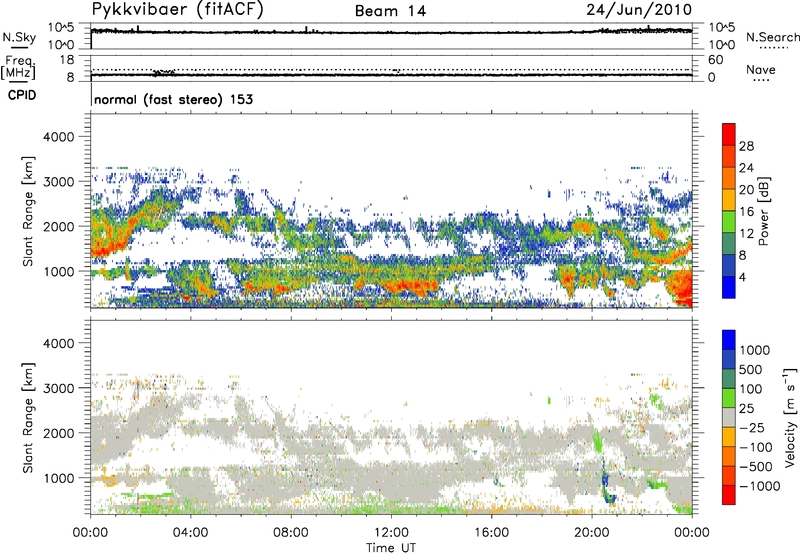Click the 'Freq. [MHz]' axis label
800x554 pixels.
pyautogui.click(x=19, y=67)
